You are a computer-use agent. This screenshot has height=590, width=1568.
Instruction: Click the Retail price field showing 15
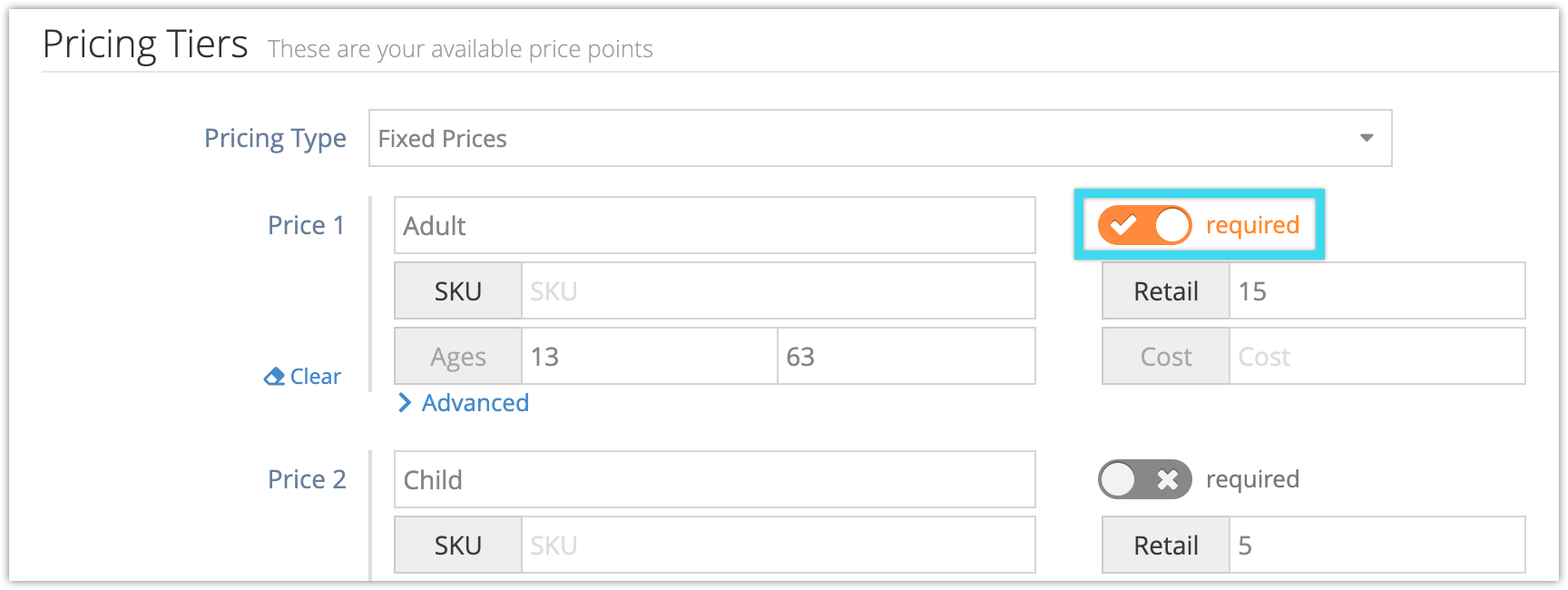(1377, 290)
